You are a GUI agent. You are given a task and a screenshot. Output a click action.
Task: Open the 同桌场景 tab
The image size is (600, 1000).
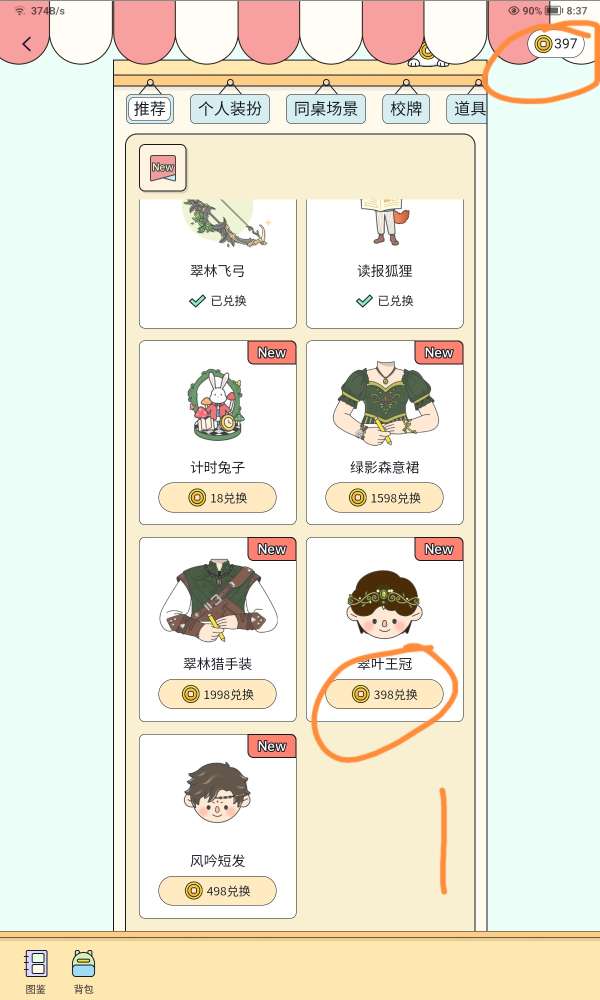point(326,108)
